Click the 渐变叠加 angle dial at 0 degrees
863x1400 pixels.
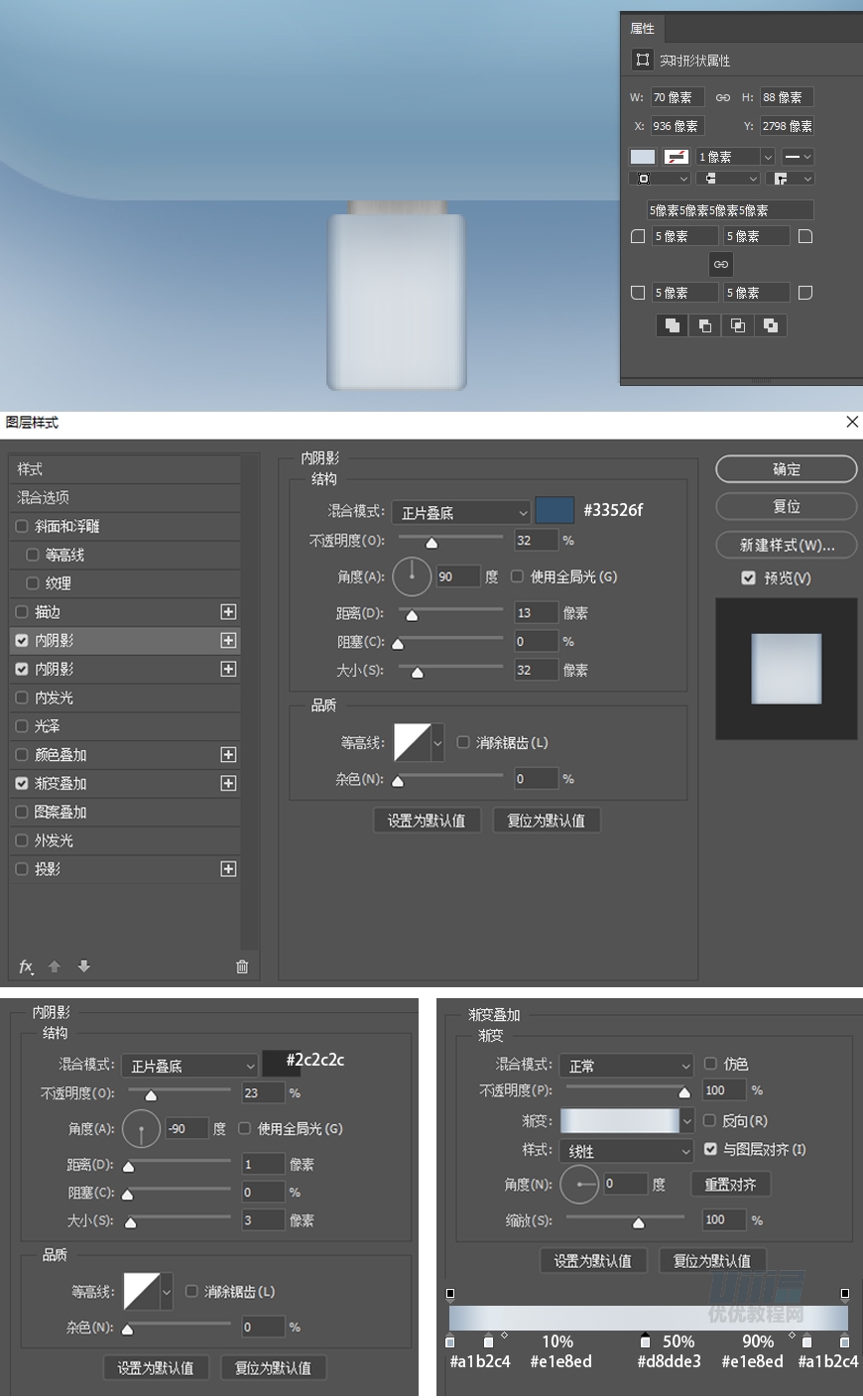pyautogui.click(x=579, y=1185)
